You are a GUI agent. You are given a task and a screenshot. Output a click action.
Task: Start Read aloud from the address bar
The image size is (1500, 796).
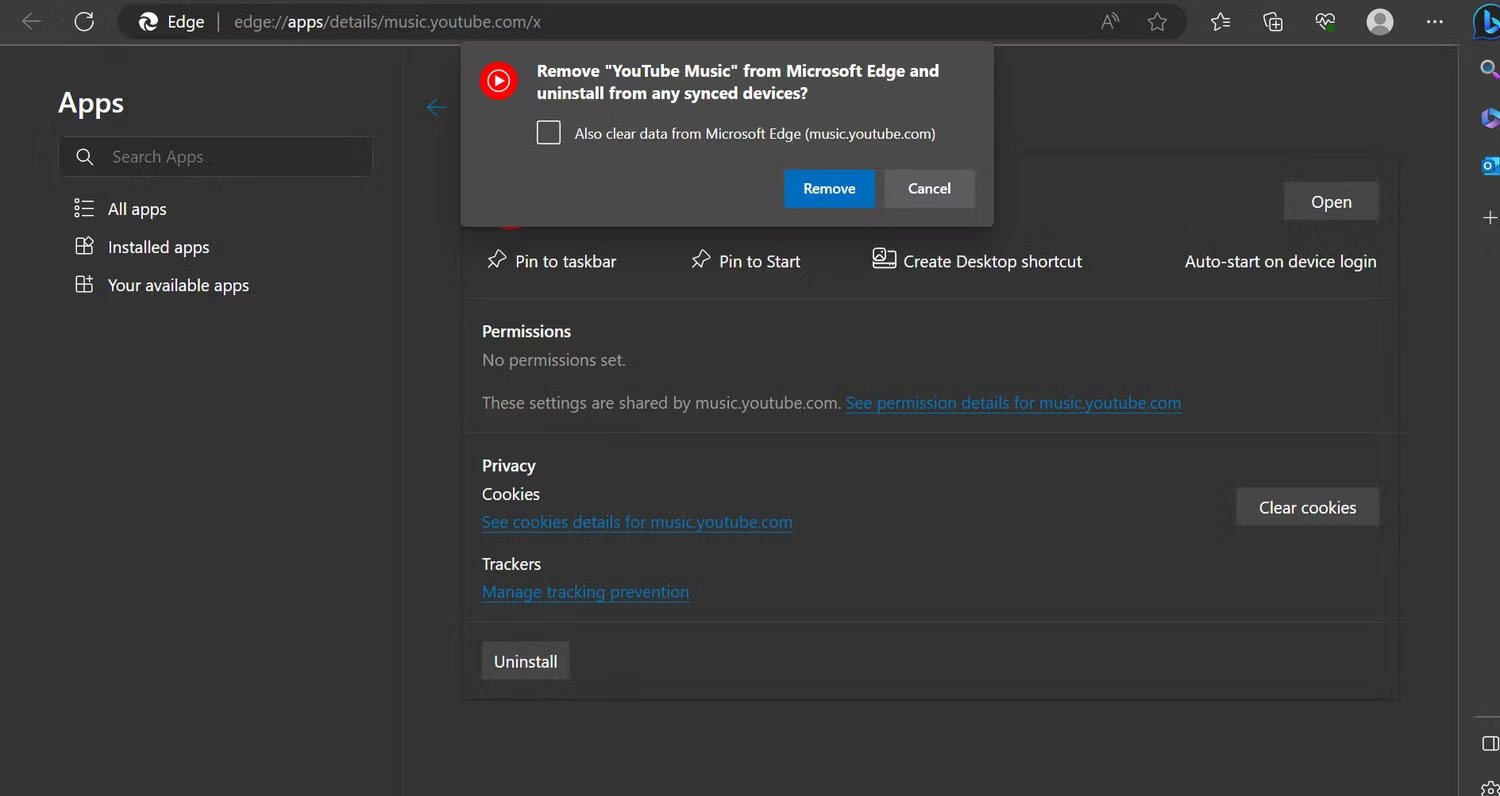coord(1109,21)
